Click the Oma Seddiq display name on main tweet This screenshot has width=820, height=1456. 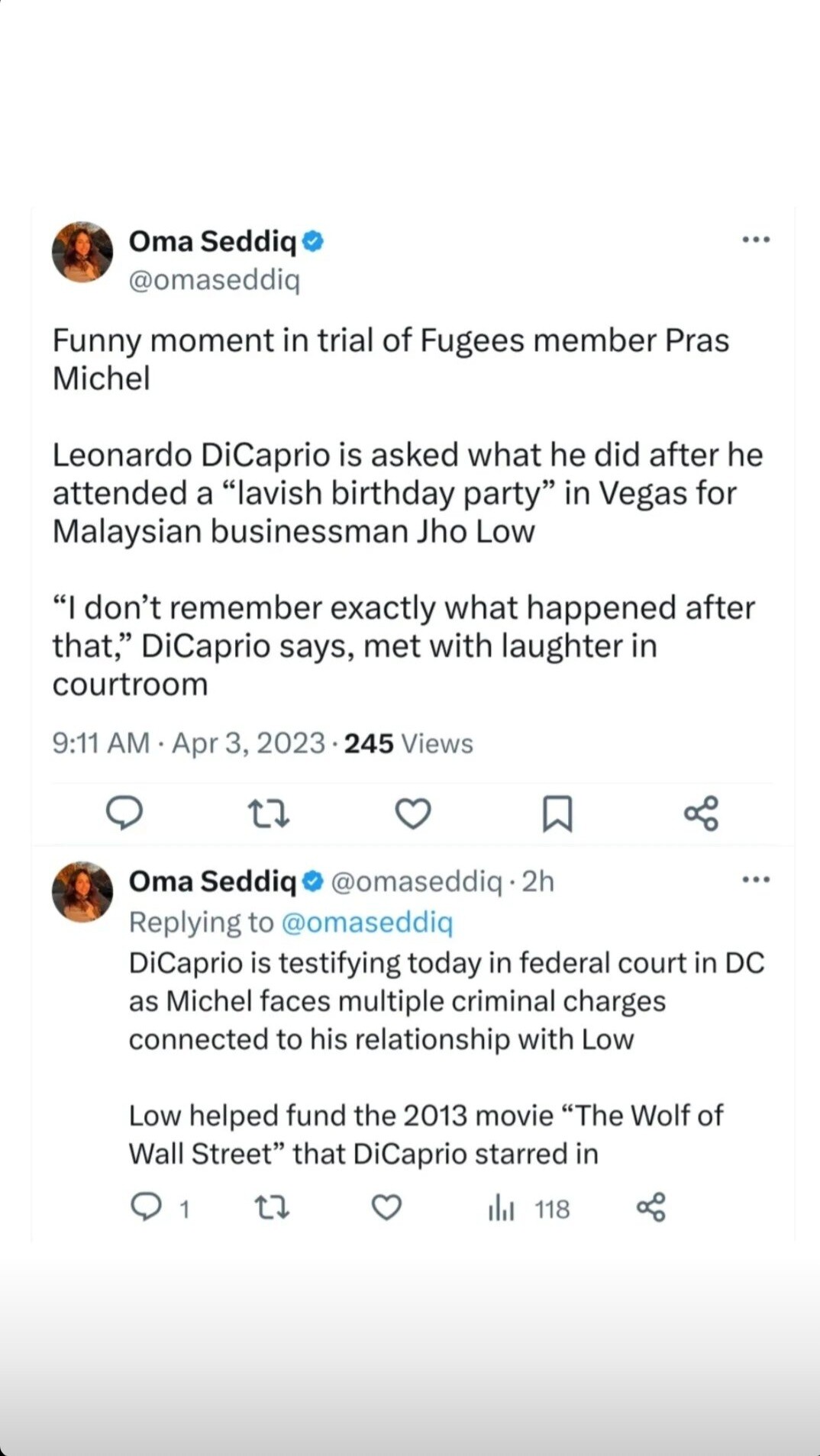(212, 241)
